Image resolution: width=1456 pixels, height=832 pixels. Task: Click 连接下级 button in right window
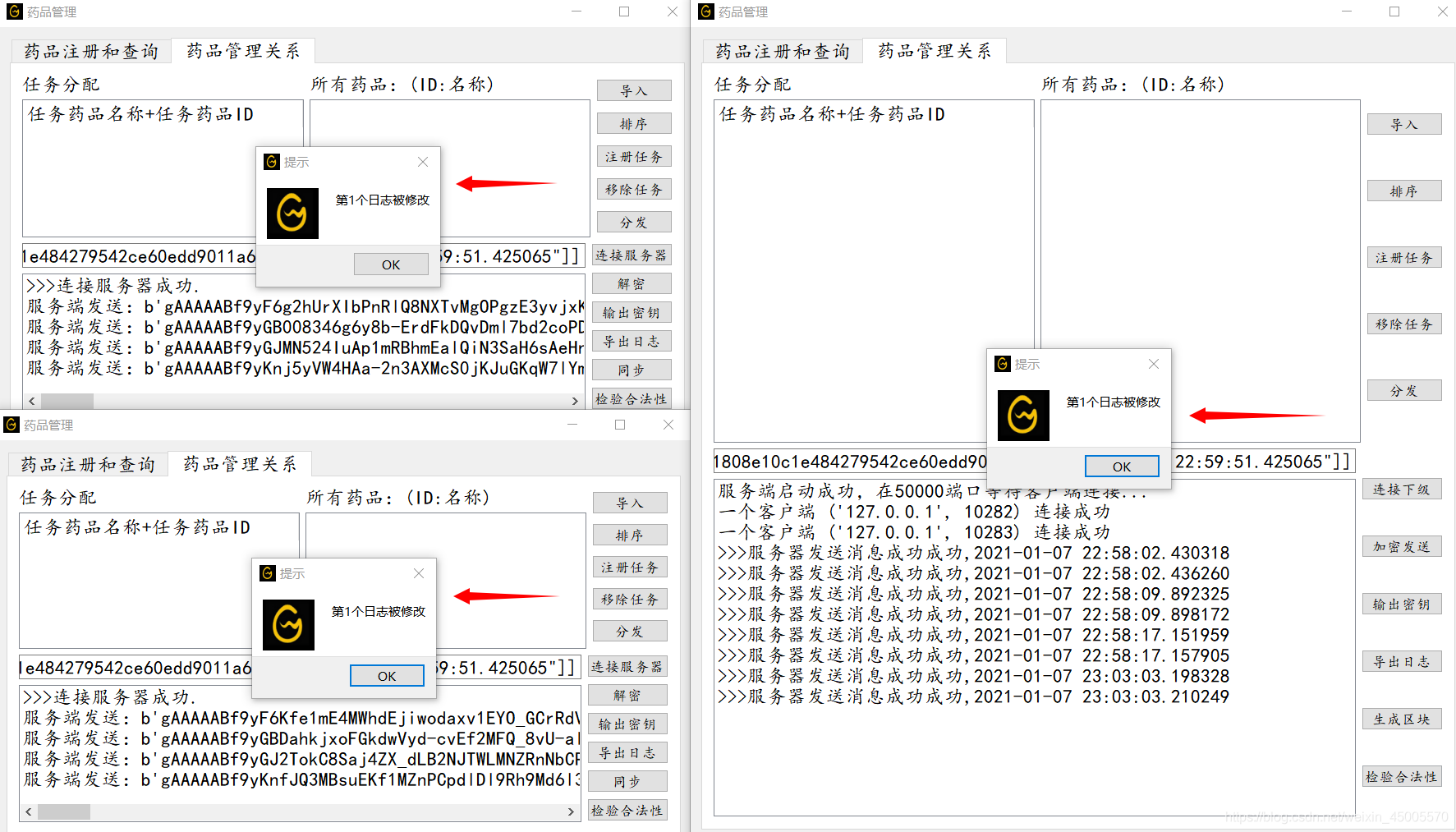click(1402, 489)
